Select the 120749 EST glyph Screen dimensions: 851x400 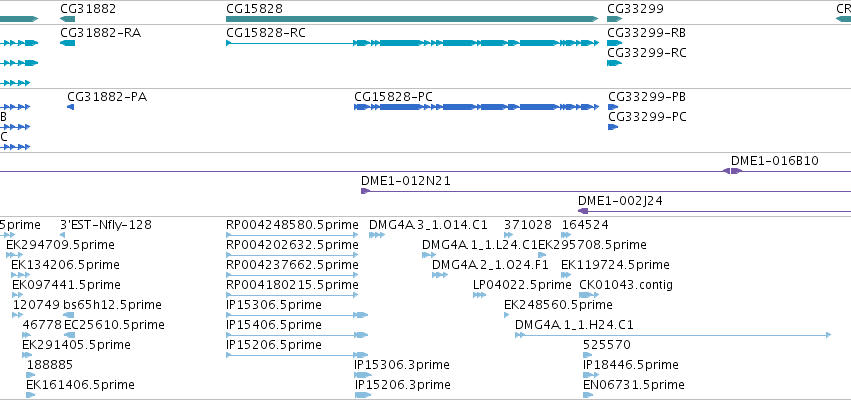[18, 315]
